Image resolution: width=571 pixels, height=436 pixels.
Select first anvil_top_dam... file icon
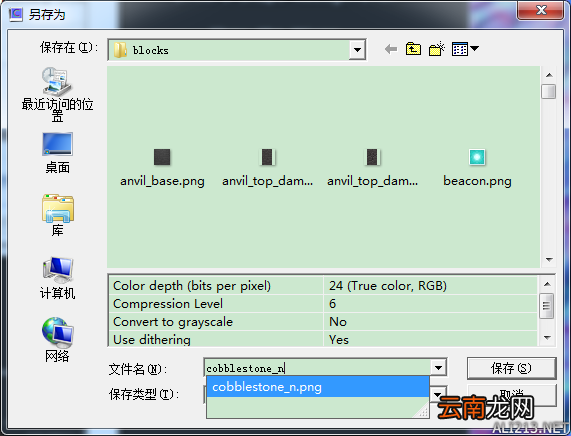(x=267, y=157)
